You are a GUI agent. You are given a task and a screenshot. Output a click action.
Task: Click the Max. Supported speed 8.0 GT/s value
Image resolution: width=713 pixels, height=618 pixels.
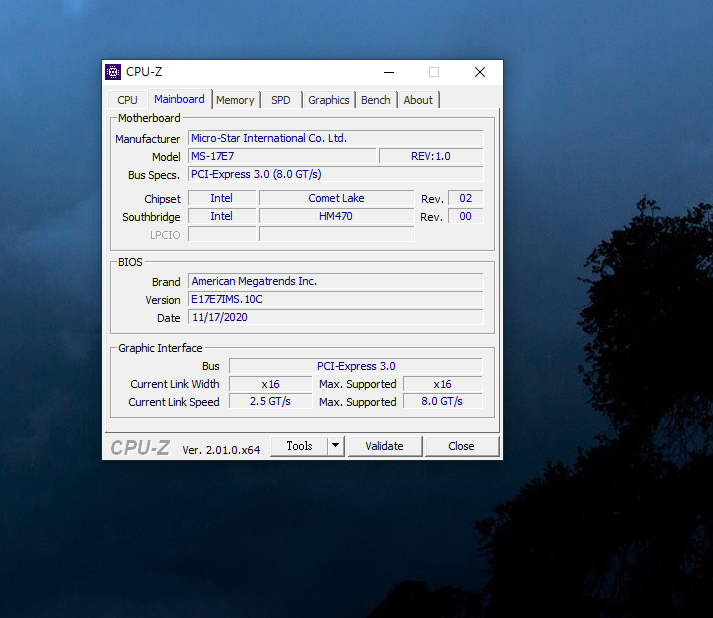coord(442,402)
